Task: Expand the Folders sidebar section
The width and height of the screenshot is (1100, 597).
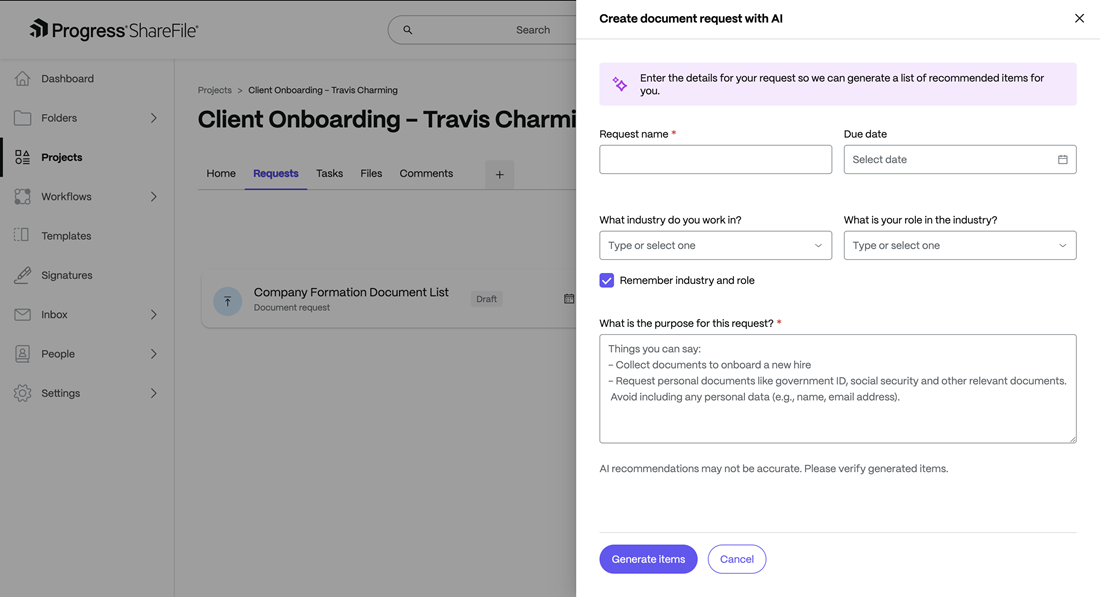Action: coord(153,118)
